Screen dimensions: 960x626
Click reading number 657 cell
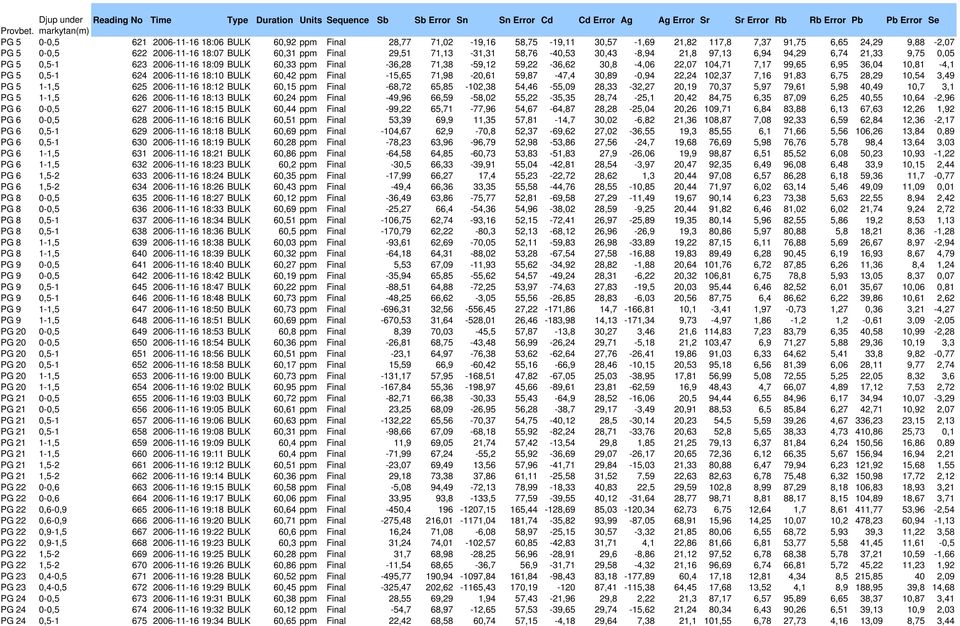click(x=139, y=421)
